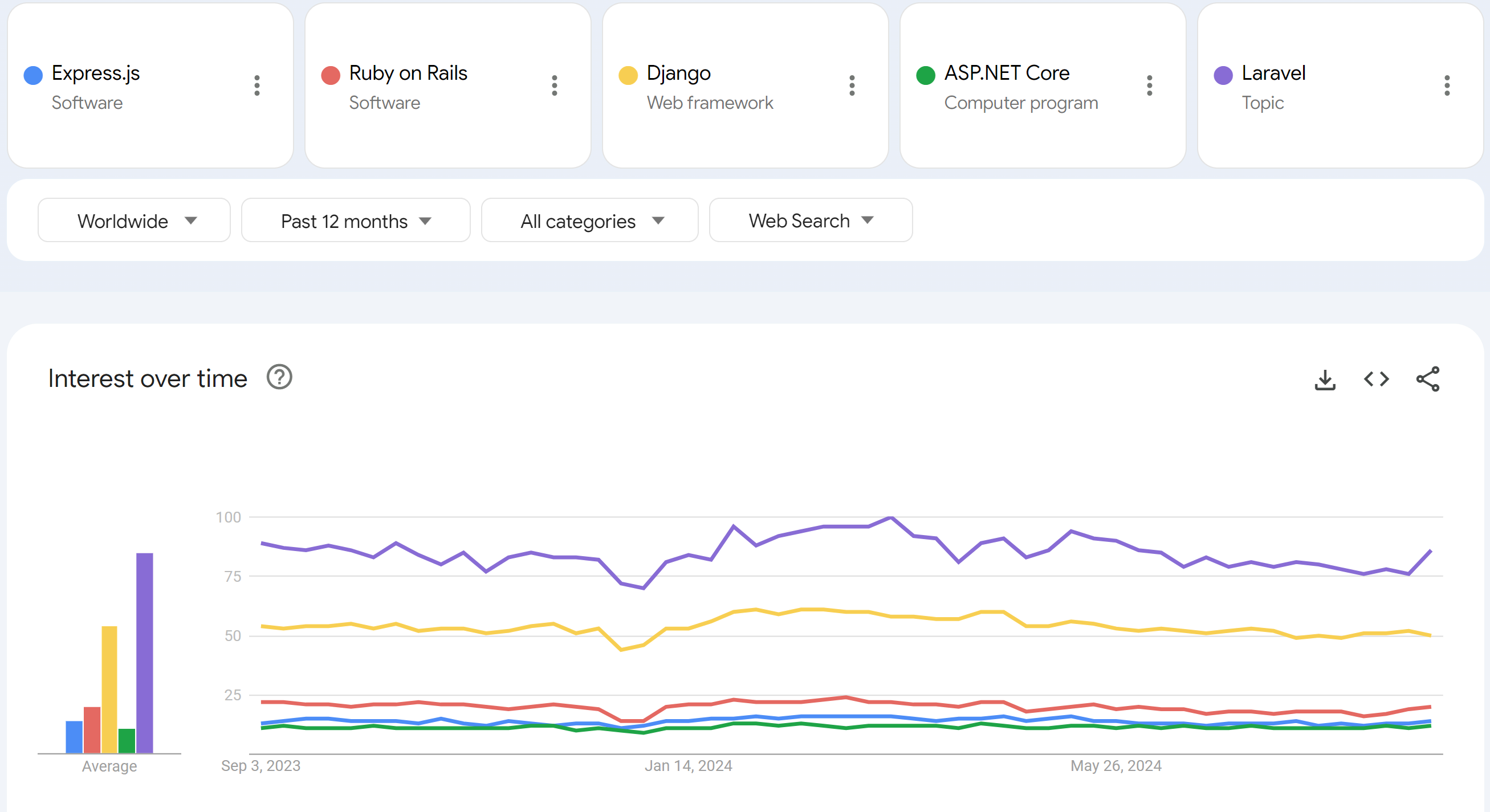Click the Laravel line peak at 100
This screenshot has width=1490, height=812.
pyautogui.click(x=891, y=517)
